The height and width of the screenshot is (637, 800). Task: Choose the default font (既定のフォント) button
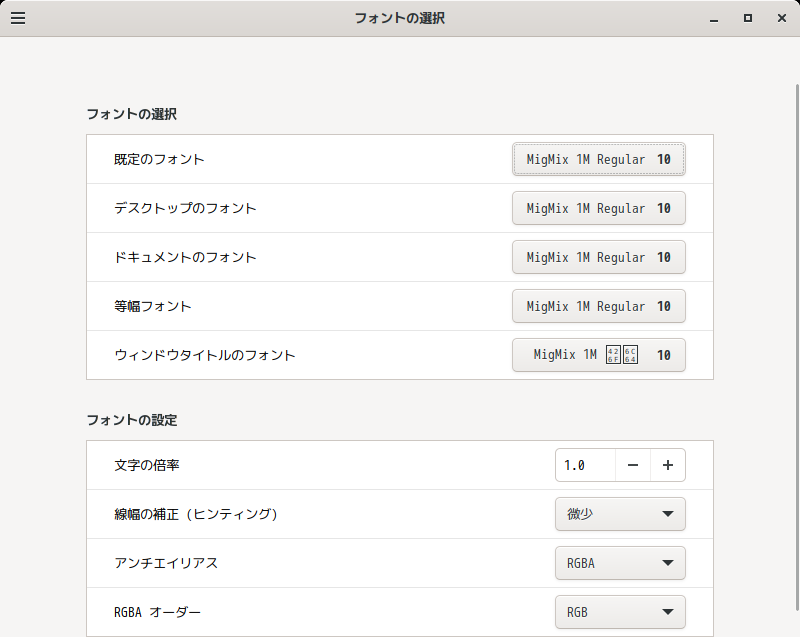coord(599,159)
